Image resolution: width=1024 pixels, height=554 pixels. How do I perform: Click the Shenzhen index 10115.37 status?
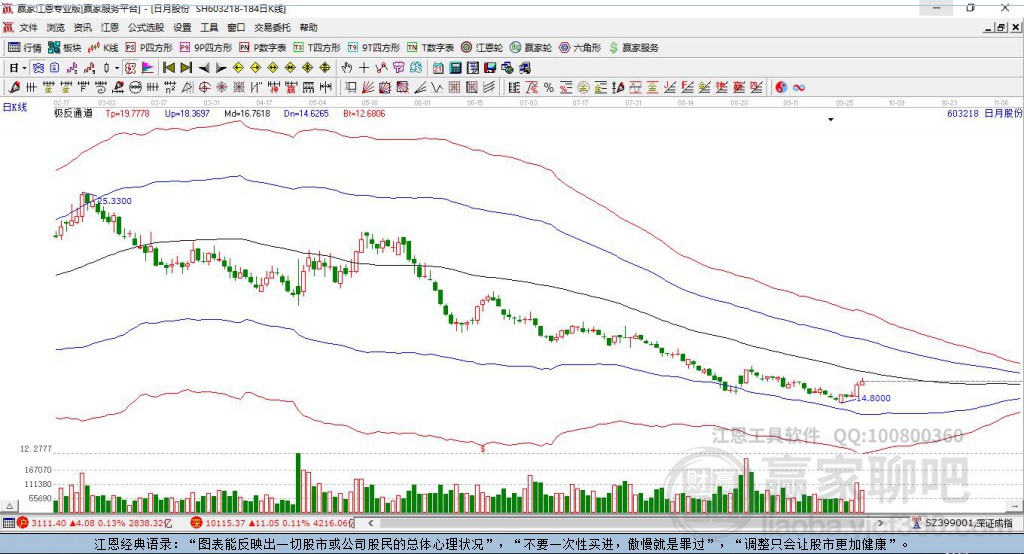click(272, 523)
